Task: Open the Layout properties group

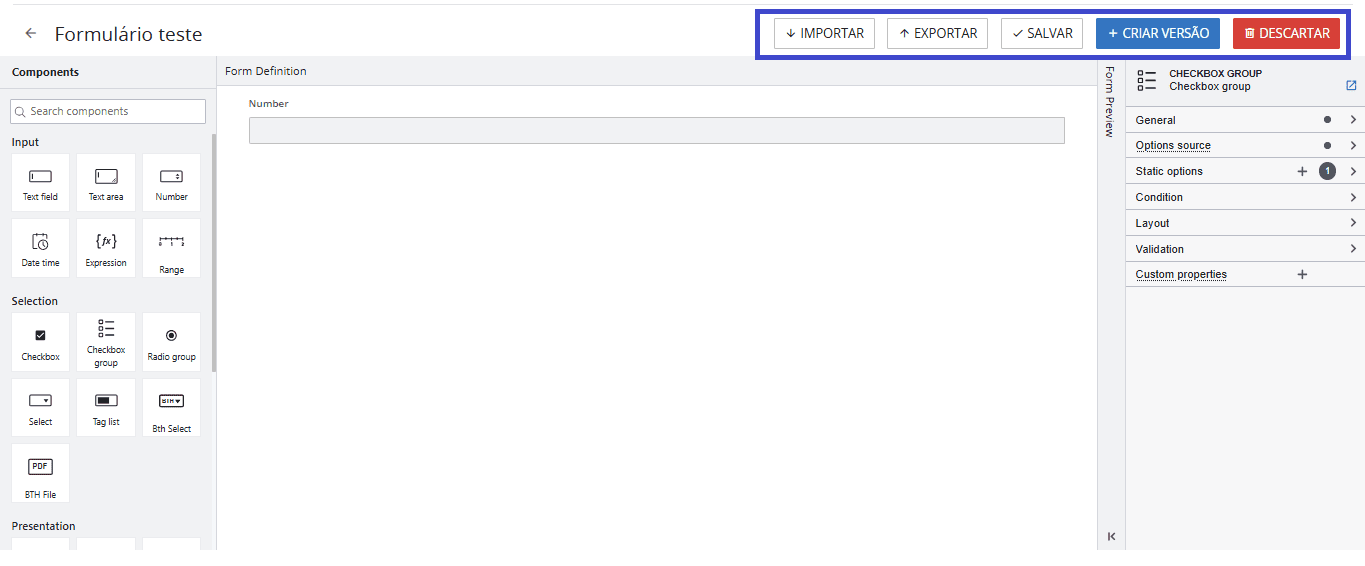Action: point(1244,223)
